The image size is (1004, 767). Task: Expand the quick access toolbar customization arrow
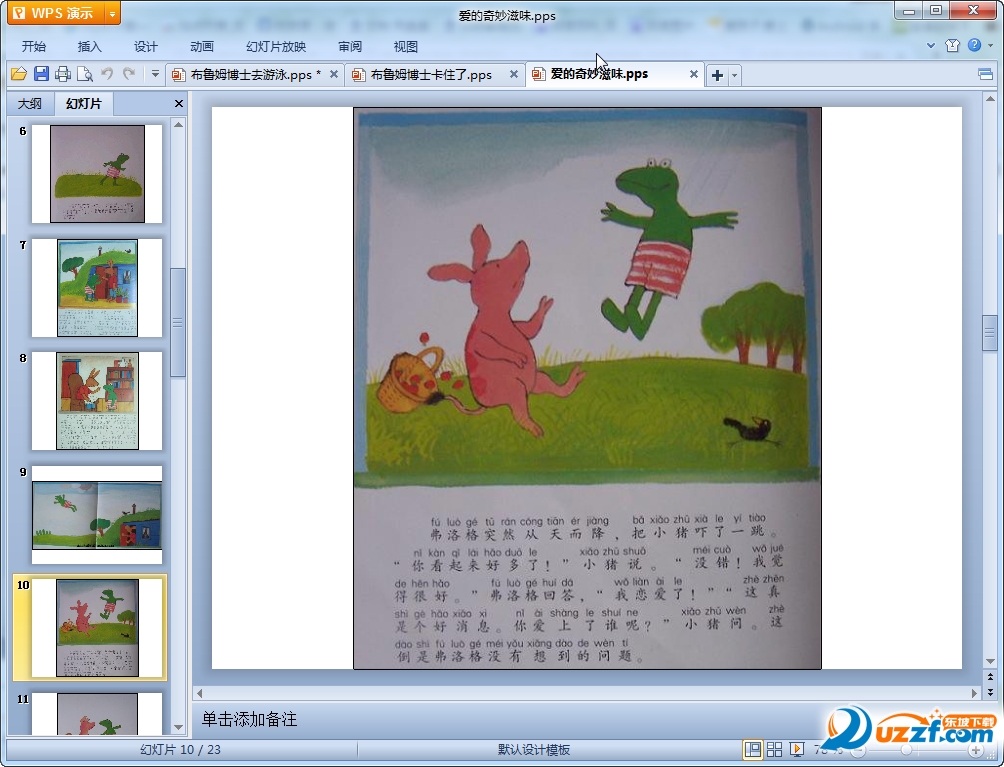coord(155,74)
